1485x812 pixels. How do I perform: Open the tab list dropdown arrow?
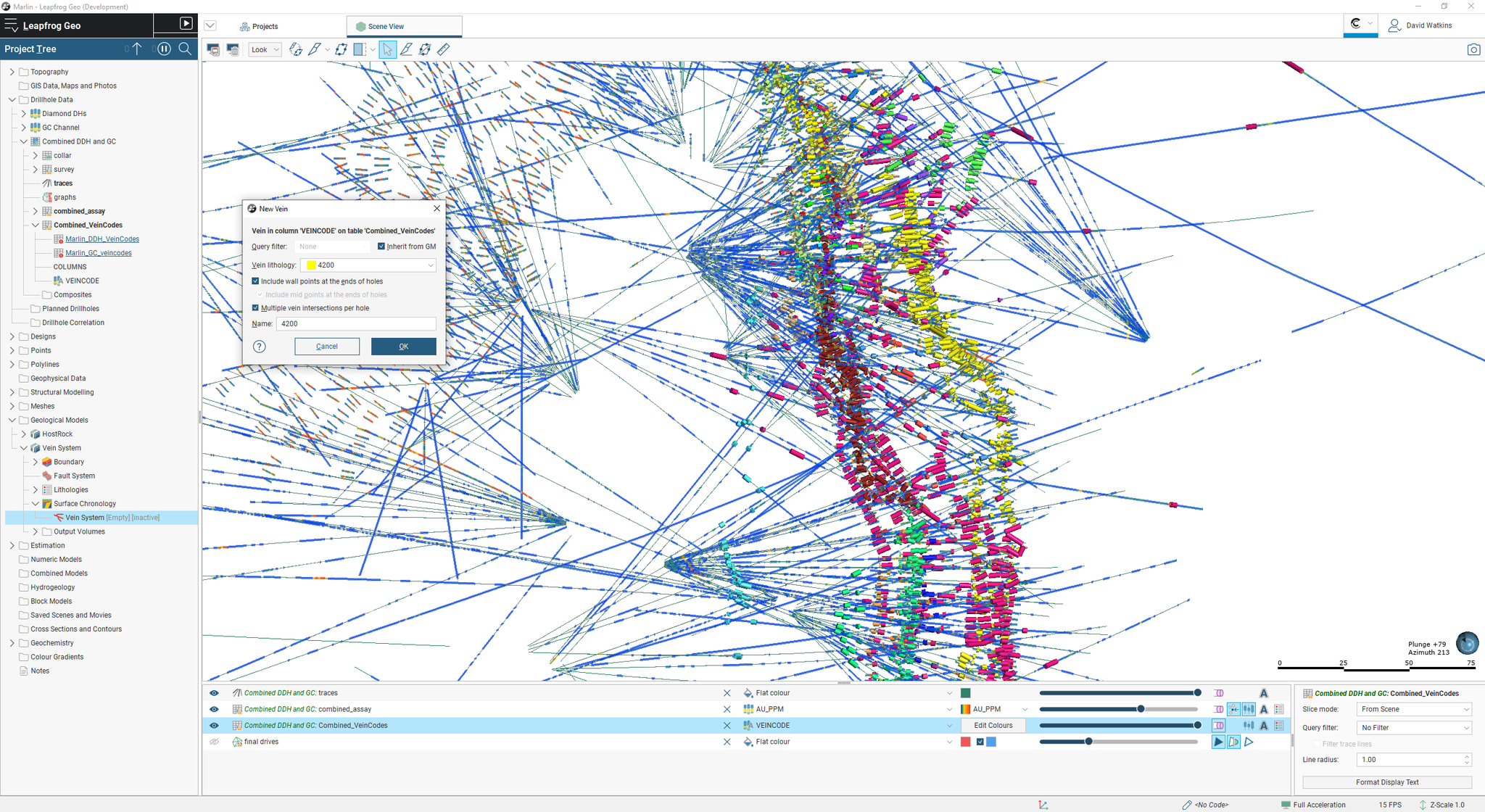click(x=210, y=26)
